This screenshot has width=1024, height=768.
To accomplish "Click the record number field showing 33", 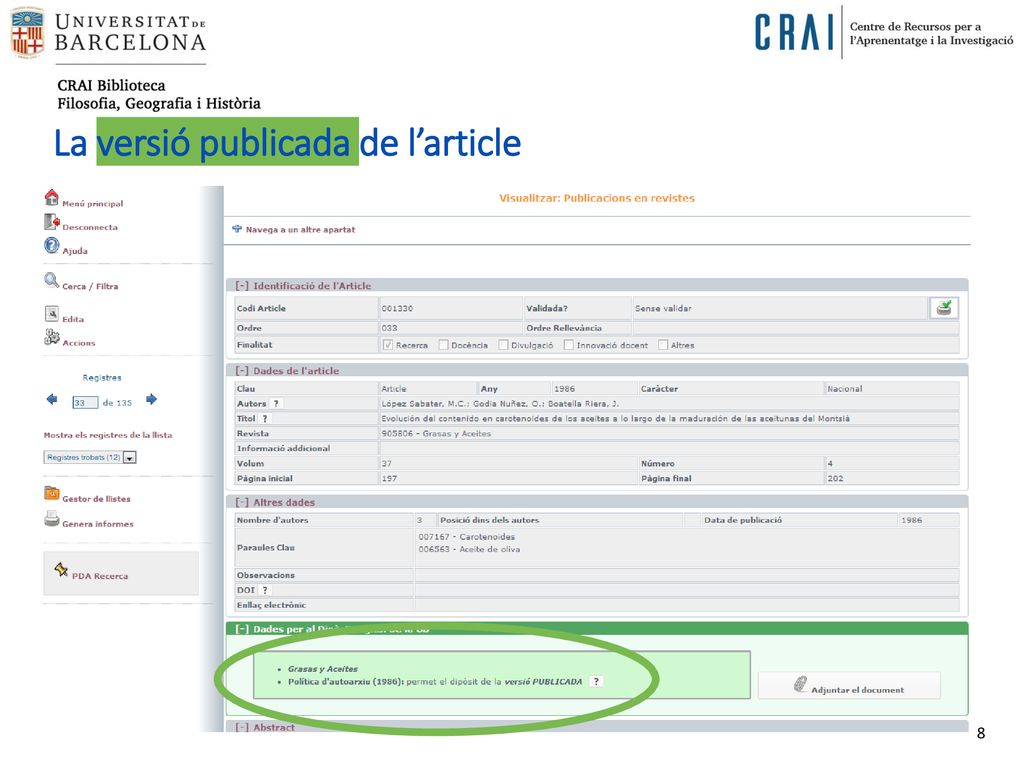I will click(x=85, y=403).
